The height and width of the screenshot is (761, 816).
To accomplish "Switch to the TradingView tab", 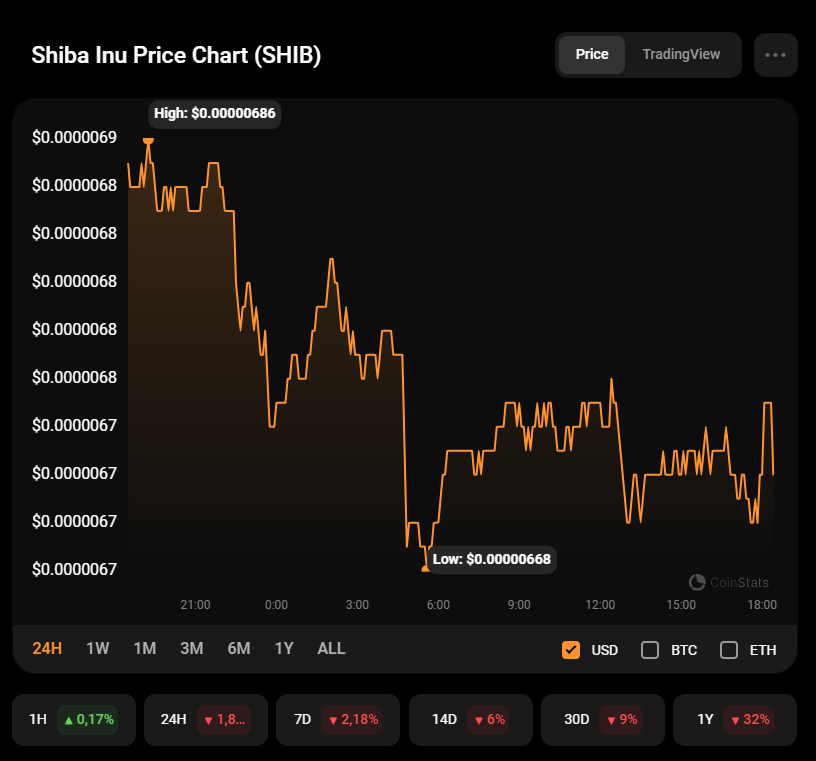I will tap(681, 55).
